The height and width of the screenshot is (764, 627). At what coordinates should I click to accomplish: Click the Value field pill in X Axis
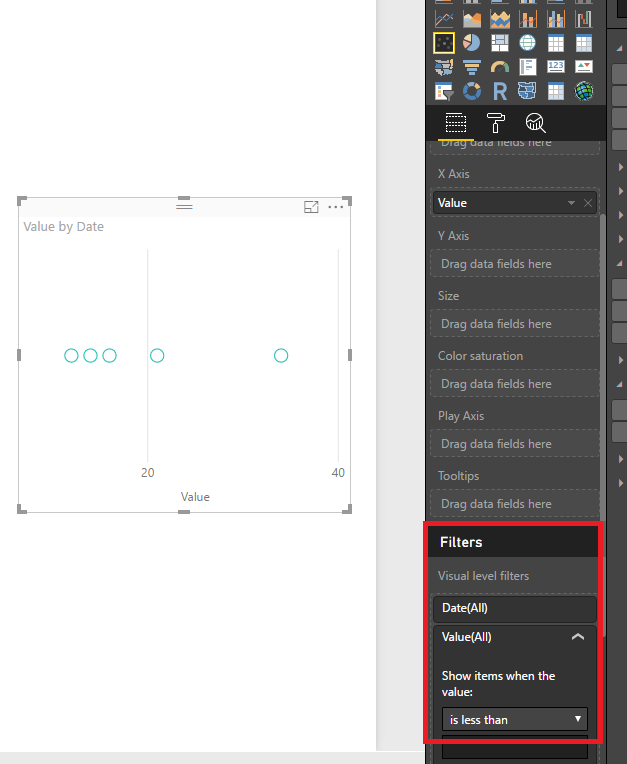coord(515,203)
